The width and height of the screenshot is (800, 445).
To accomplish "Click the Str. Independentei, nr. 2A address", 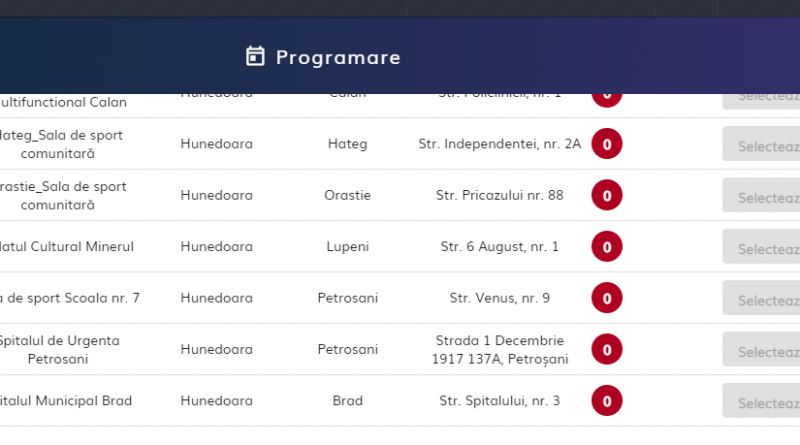I will click(499, 144).
